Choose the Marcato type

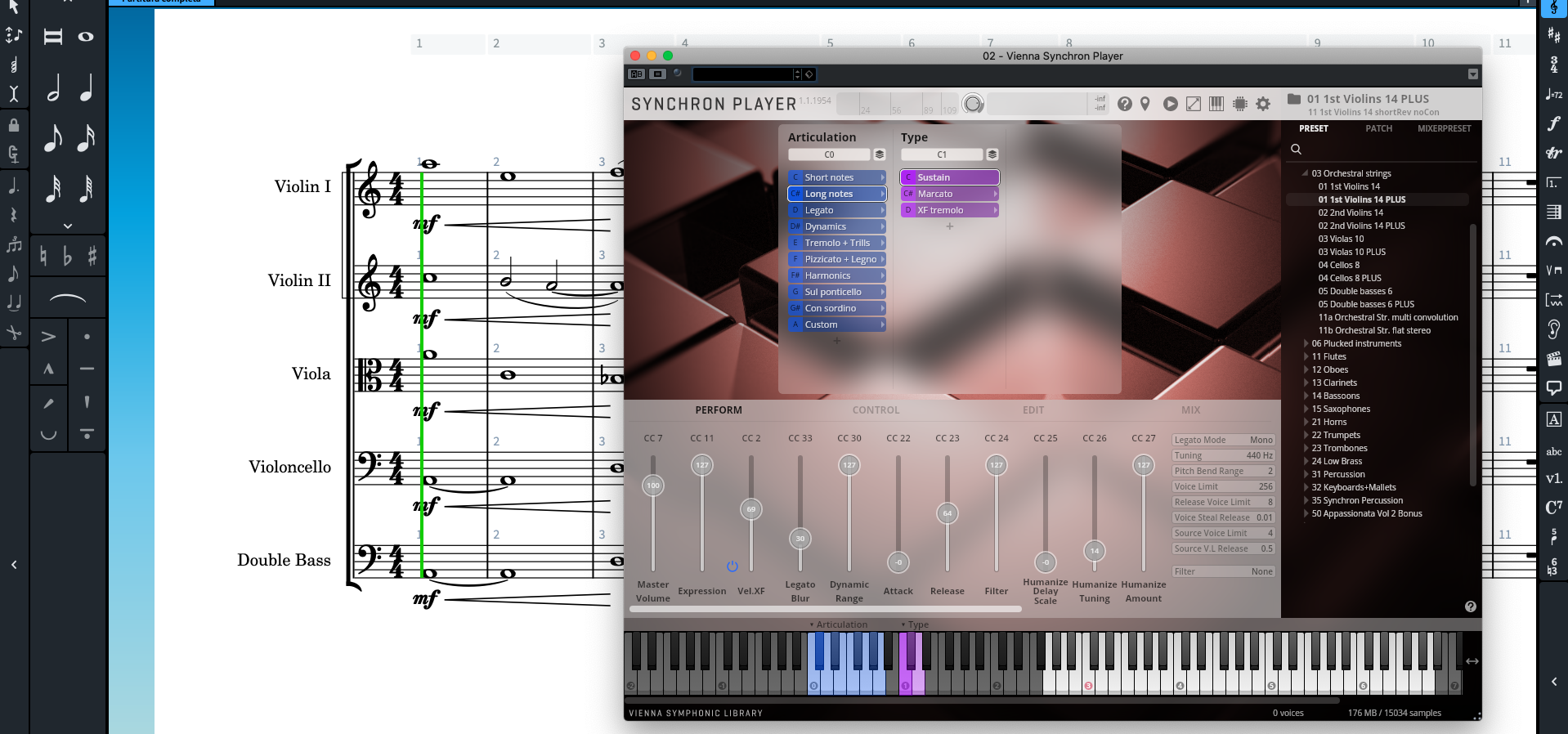(950, 194)
